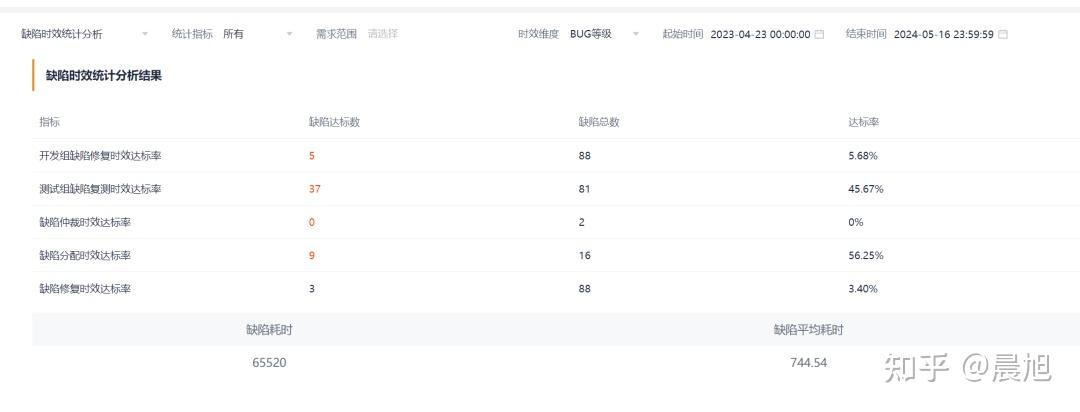Click the 缺陷平均耗时 value 744.54

click(808, 362)
